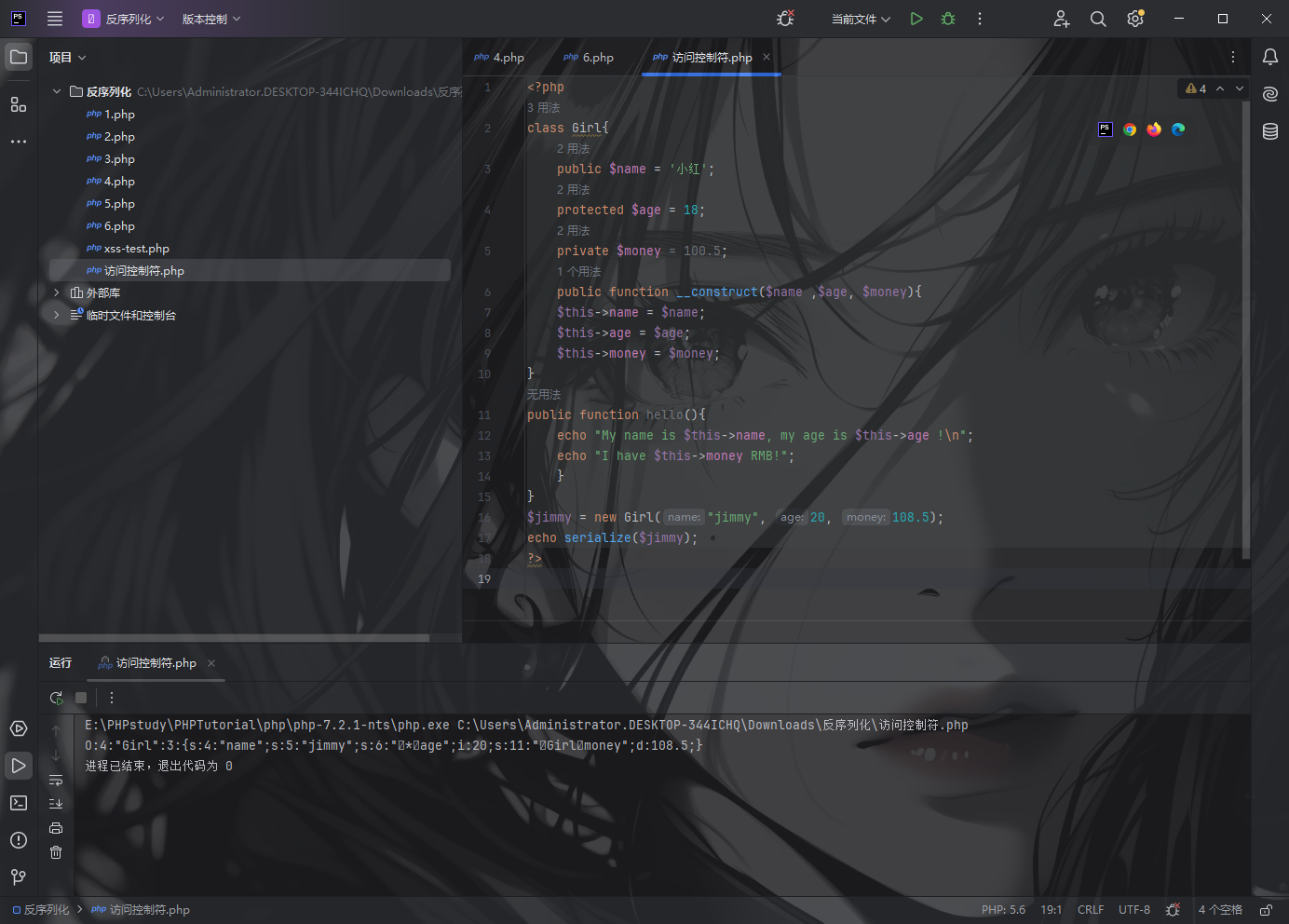Open 反序列化 project dropdown
This screenshot has height=924, width=1289.
click(x=124, y=19)
